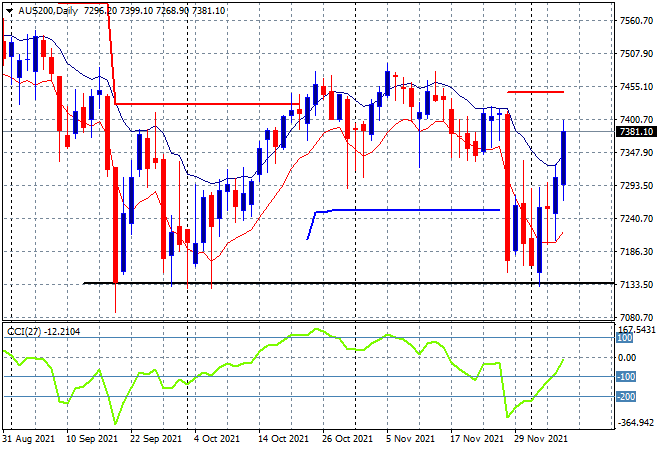Viewport: 660px width, 450px height.
Task: Select the long red horizontal line near 7427
Action: click(207, 104)
